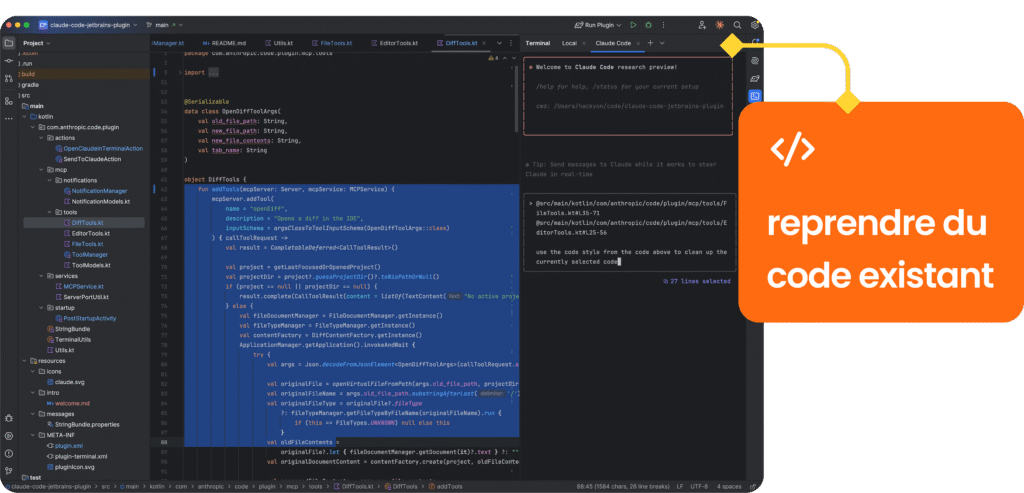Launch Claude Code via the orange spark icon
This screenshot has height=493, width=1024.
(720, 25)
